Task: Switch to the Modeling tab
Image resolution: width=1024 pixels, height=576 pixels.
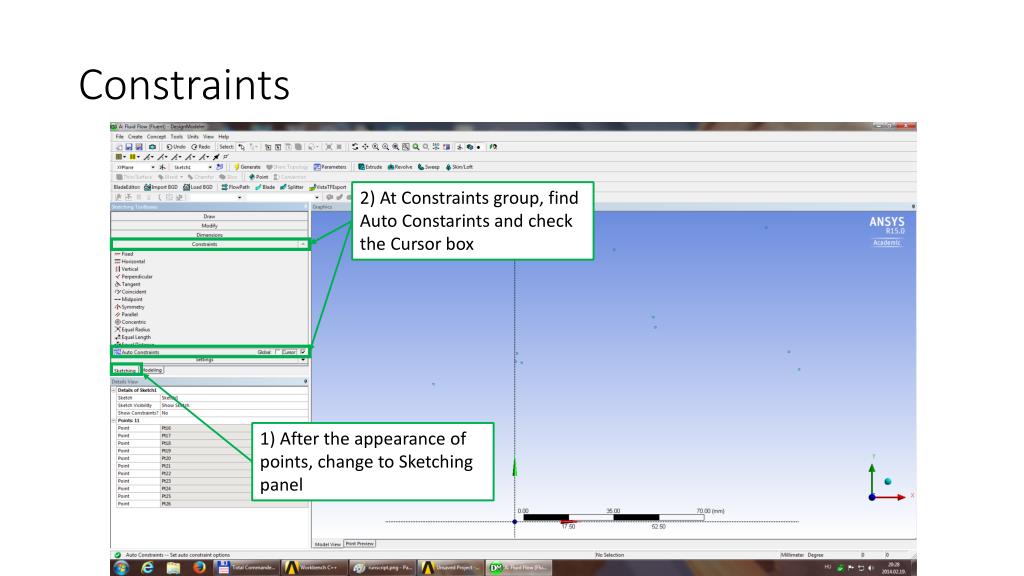Action: pos(152,370)
